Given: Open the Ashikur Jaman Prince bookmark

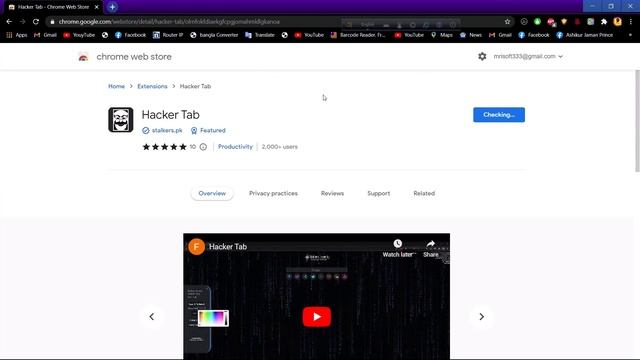Looking at the screenshot, I should tap(584, 35).
